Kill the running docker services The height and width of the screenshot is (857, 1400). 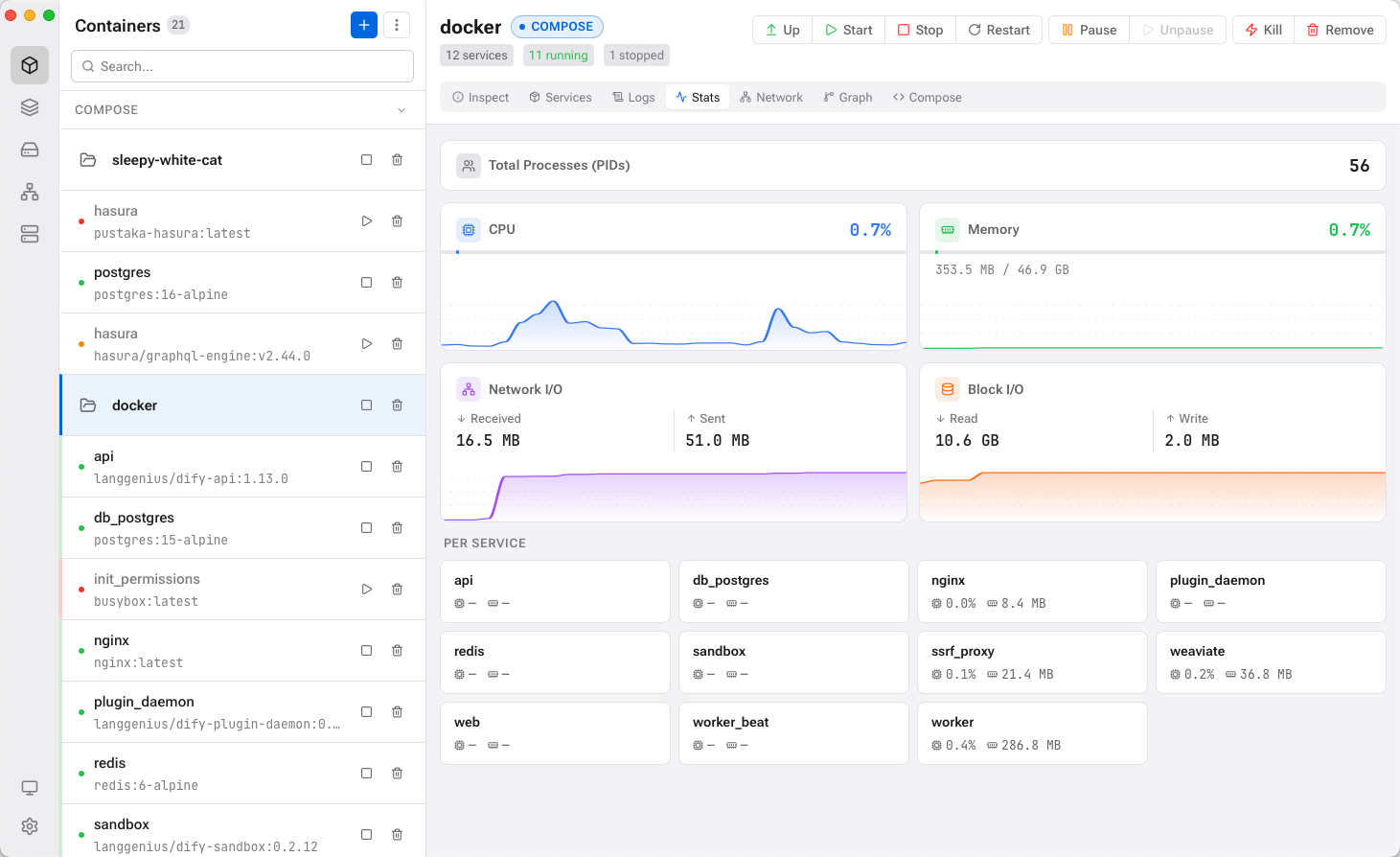point(1262,30)
